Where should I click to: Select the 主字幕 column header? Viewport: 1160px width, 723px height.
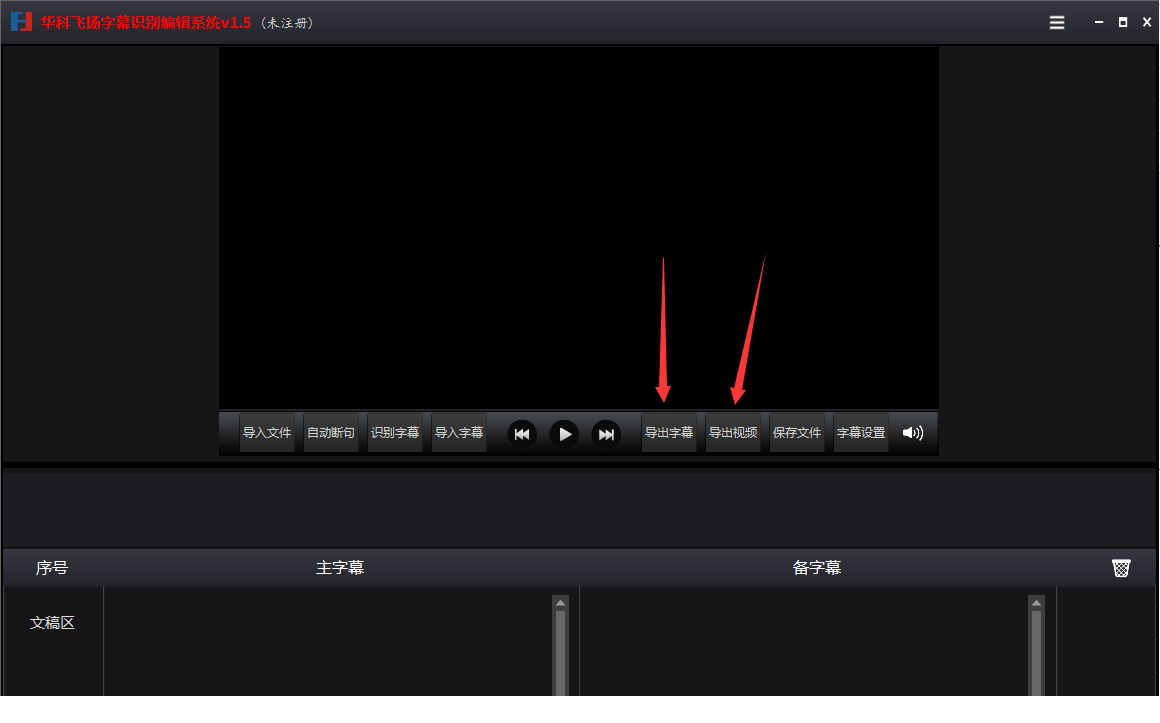tap(338, 567)
